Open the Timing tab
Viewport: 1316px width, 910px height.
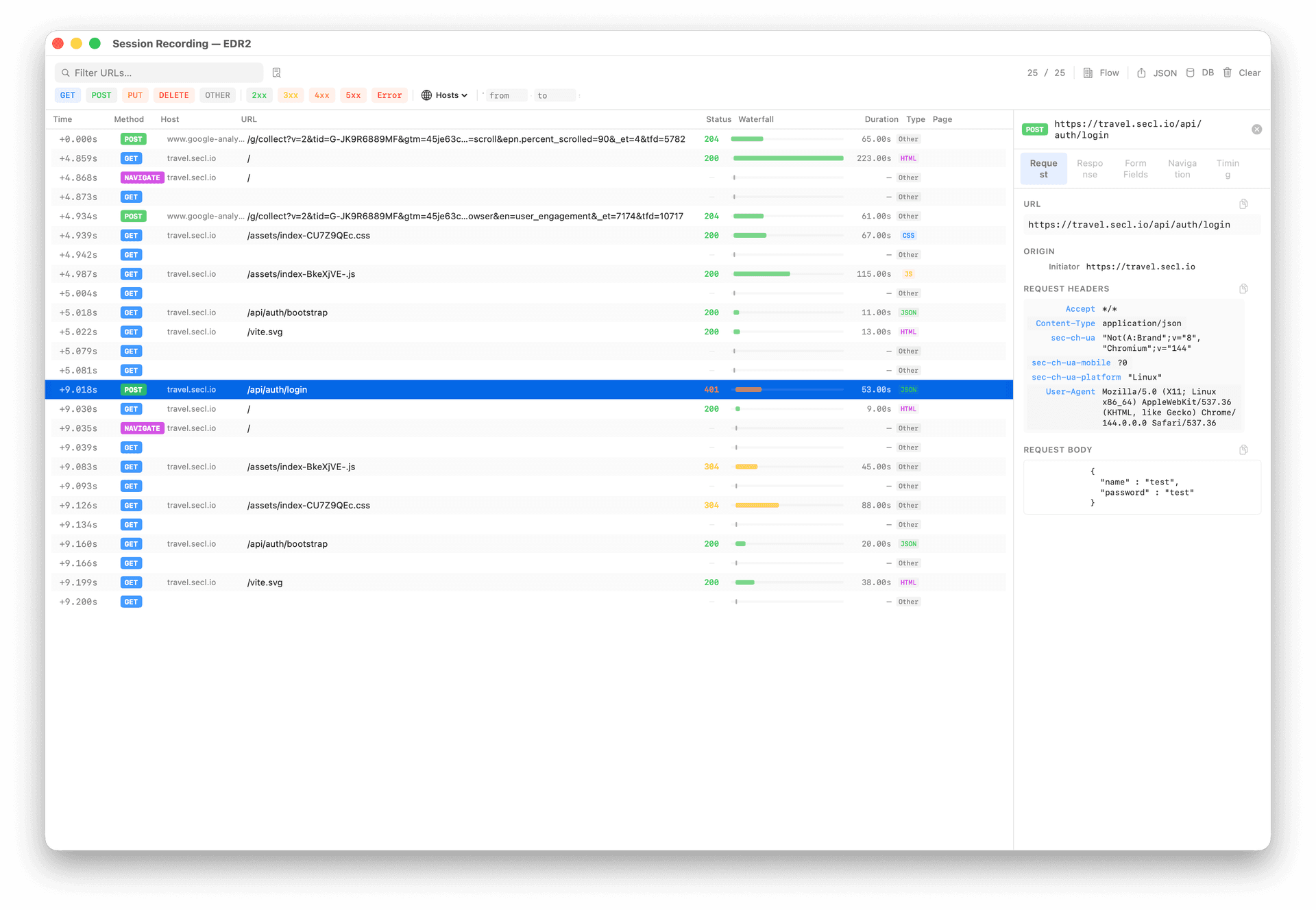1227,169
